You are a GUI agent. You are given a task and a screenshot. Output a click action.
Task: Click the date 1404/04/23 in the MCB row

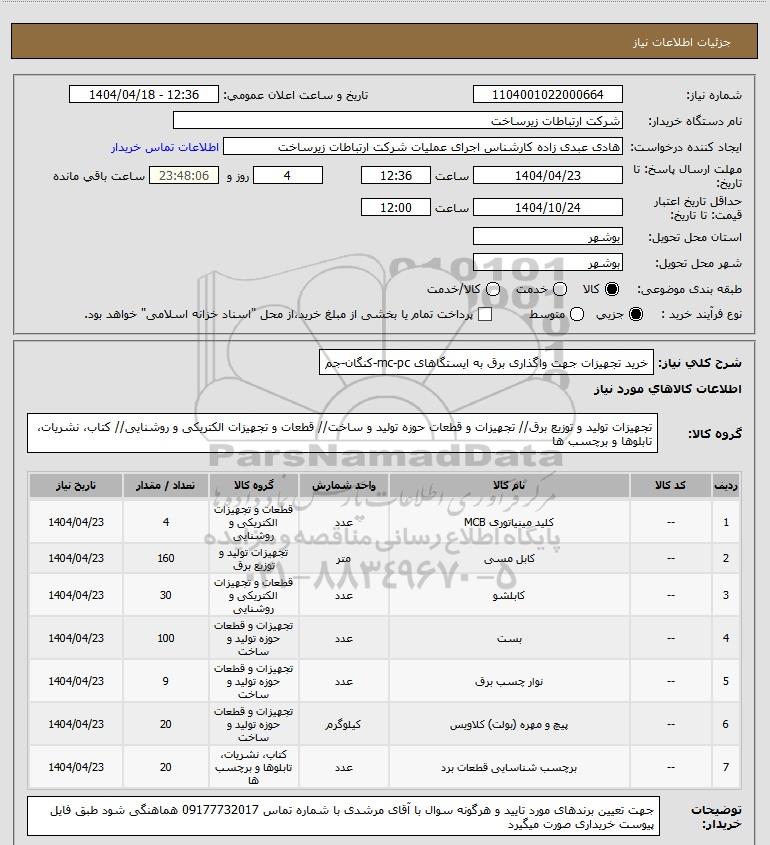76,522
